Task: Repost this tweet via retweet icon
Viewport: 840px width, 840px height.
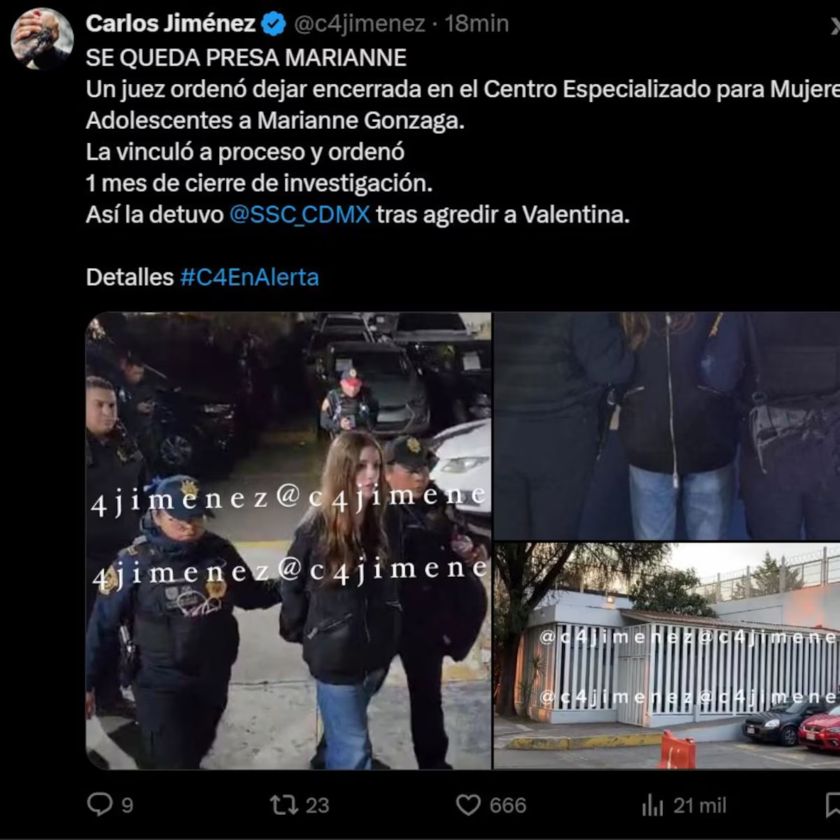Action: pyautogui.click(x=283, y=805)
